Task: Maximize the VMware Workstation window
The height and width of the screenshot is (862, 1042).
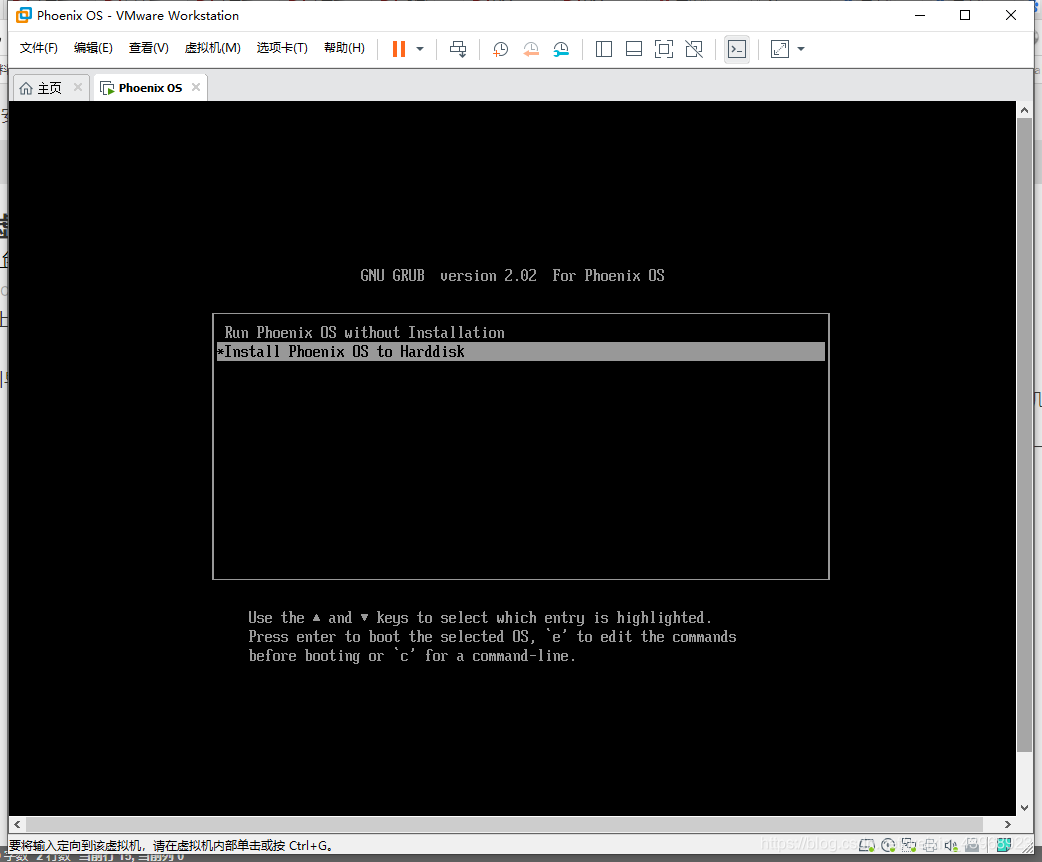Action: click(x=965, y=15)
